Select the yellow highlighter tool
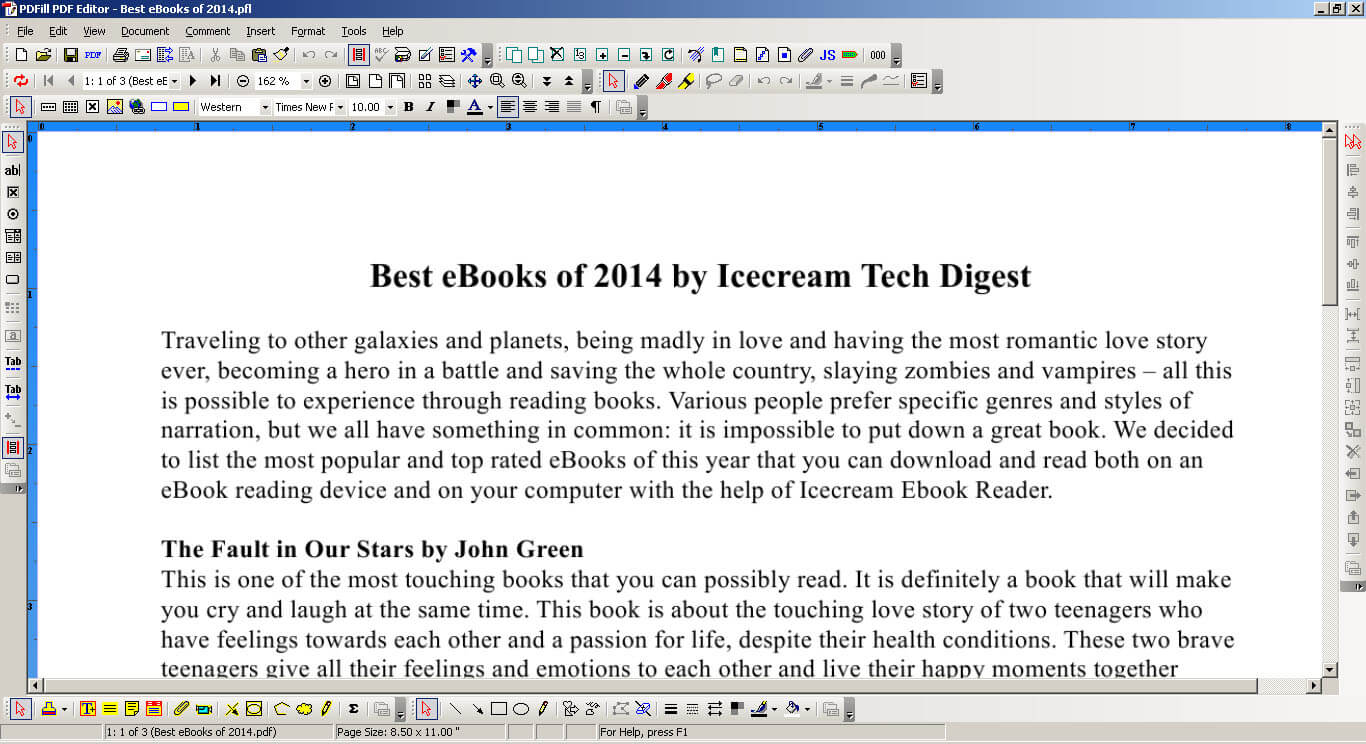Screen dimensions: 1366x744 (686, 81)
